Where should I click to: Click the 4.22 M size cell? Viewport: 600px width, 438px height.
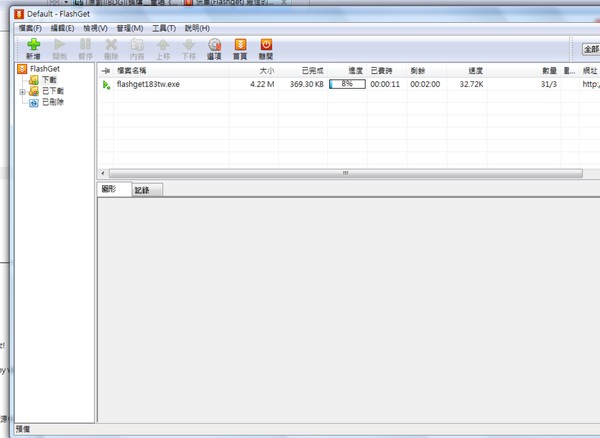pyautogui.click(x=262, y=84)
